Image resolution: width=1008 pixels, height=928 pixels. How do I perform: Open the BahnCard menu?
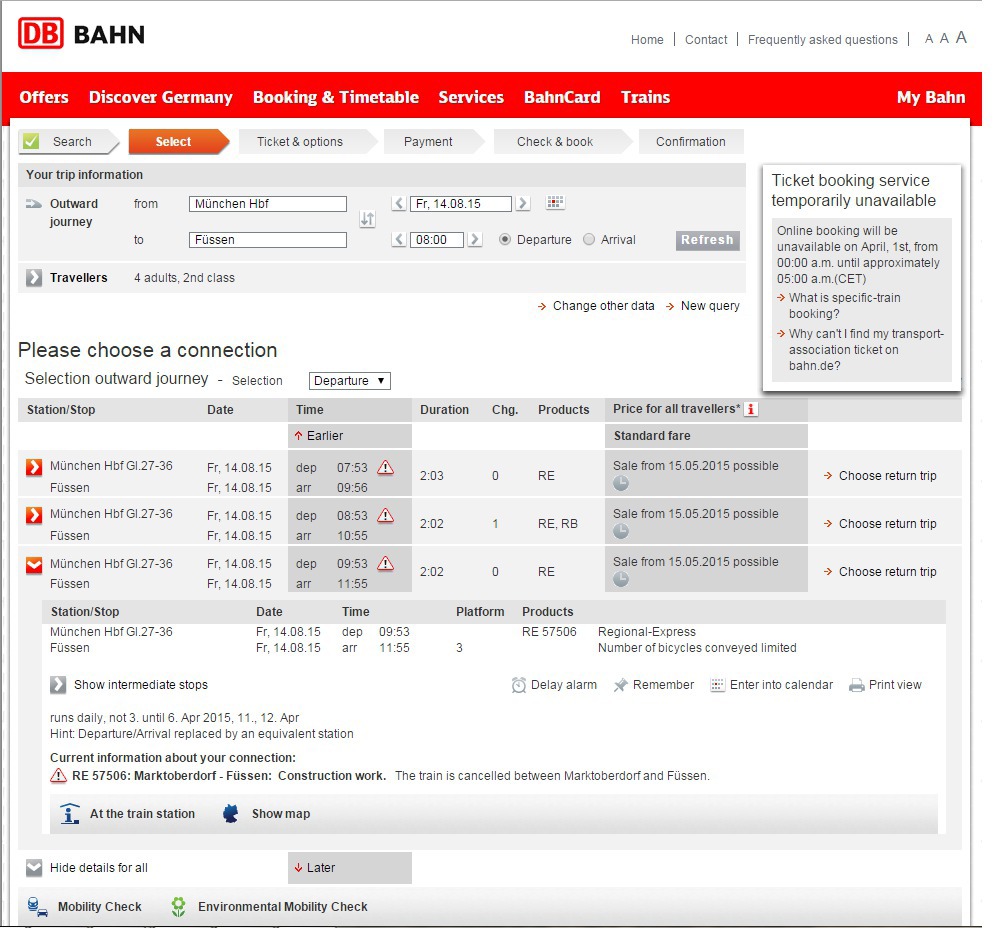pyautogui.click(x=562, y=97)
